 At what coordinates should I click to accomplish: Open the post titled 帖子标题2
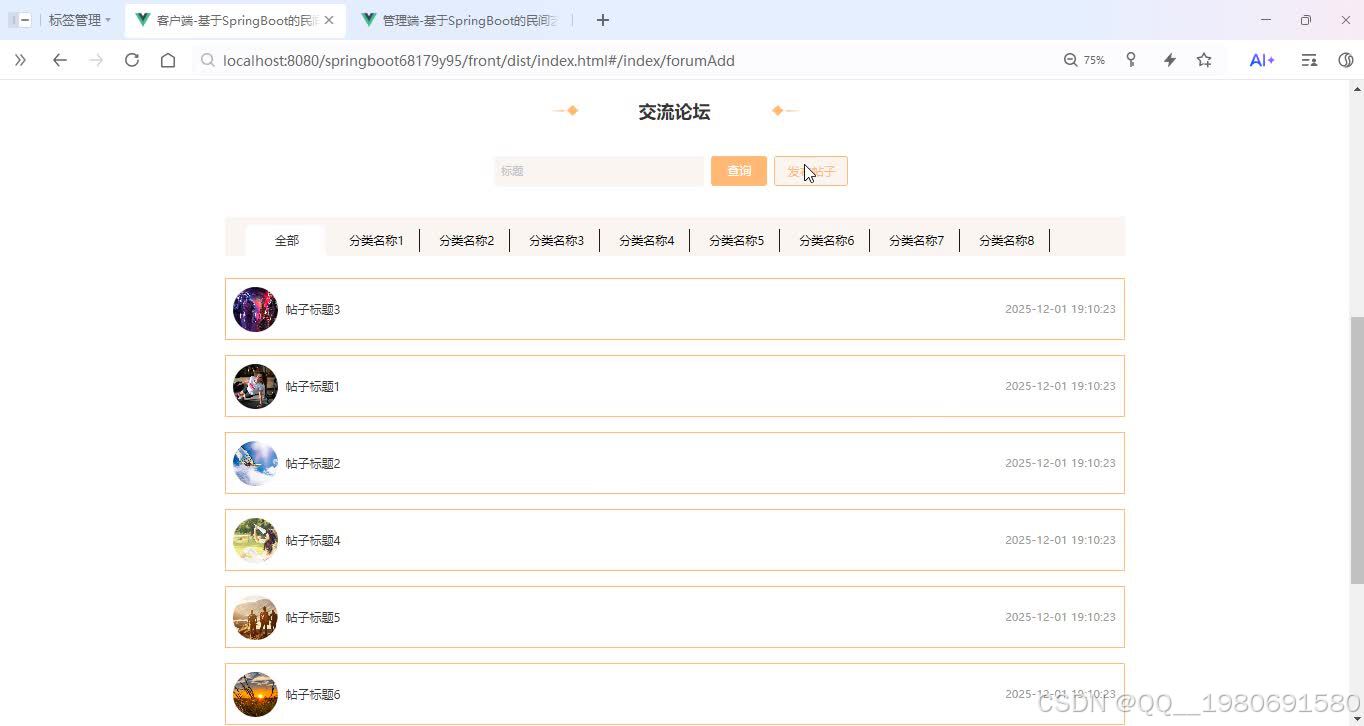pyautogui.click(x=675, y=463)
